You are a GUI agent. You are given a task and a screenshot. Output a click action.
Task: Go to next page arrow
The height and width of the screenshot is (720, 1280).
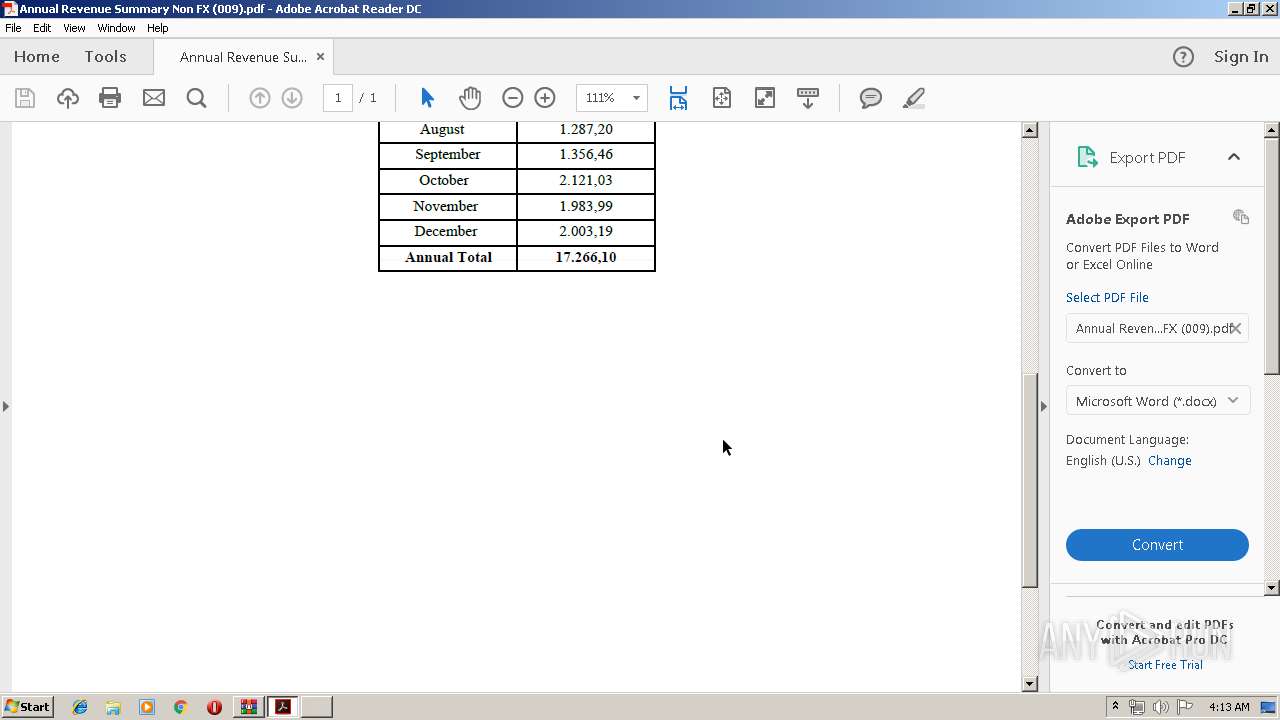coord(292,98)
